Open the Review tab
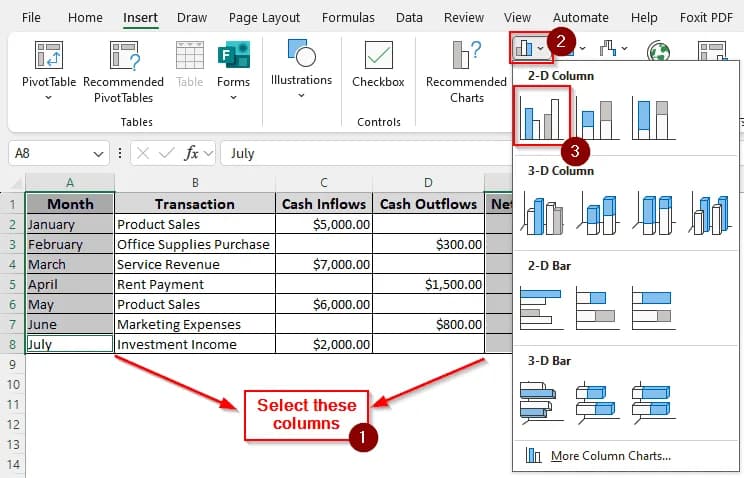This screenshot has width=744, height=478. click(464, 18)
